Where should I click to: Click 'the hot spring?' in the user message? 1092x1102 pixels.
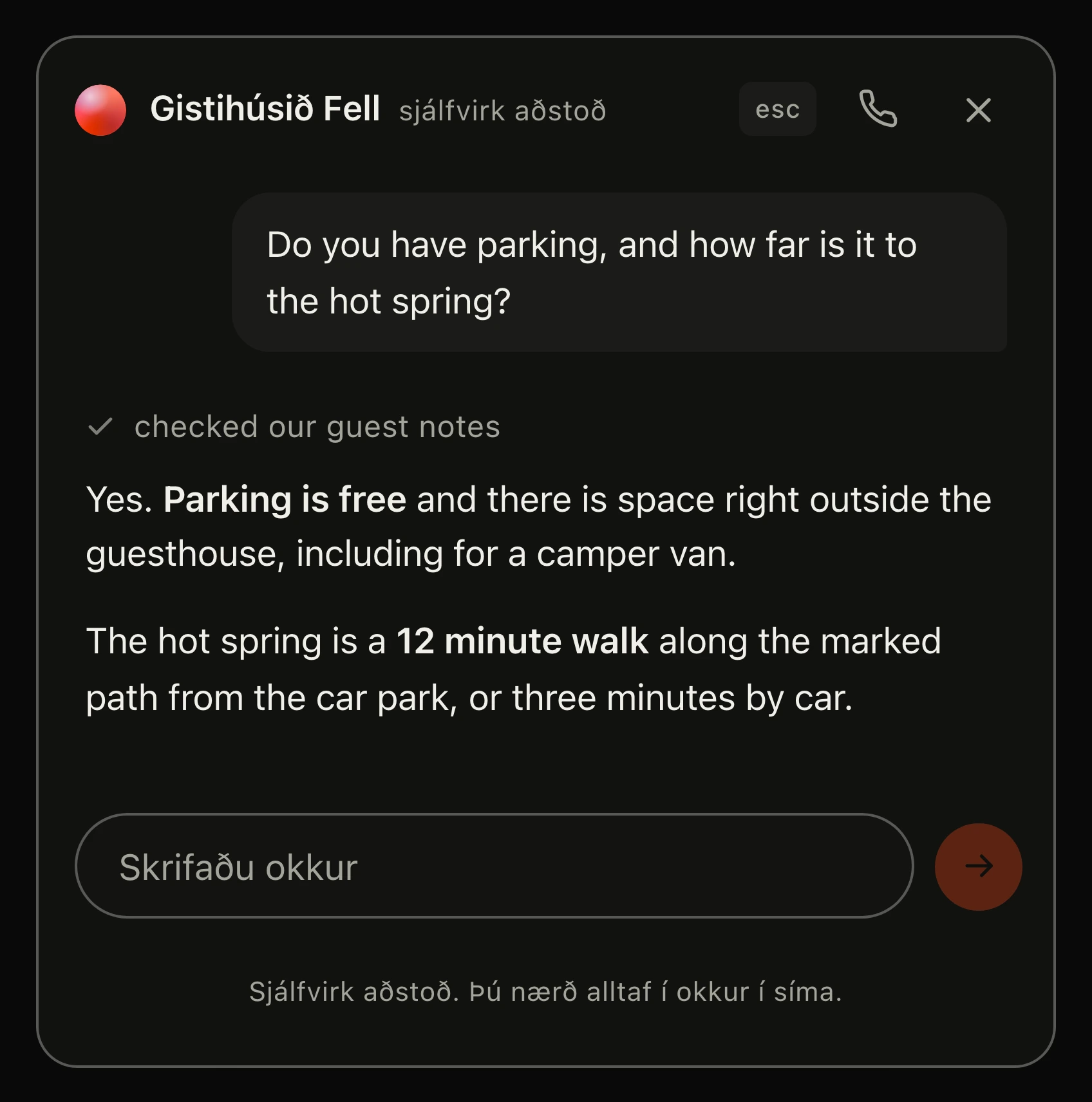[x=389, y=301]
